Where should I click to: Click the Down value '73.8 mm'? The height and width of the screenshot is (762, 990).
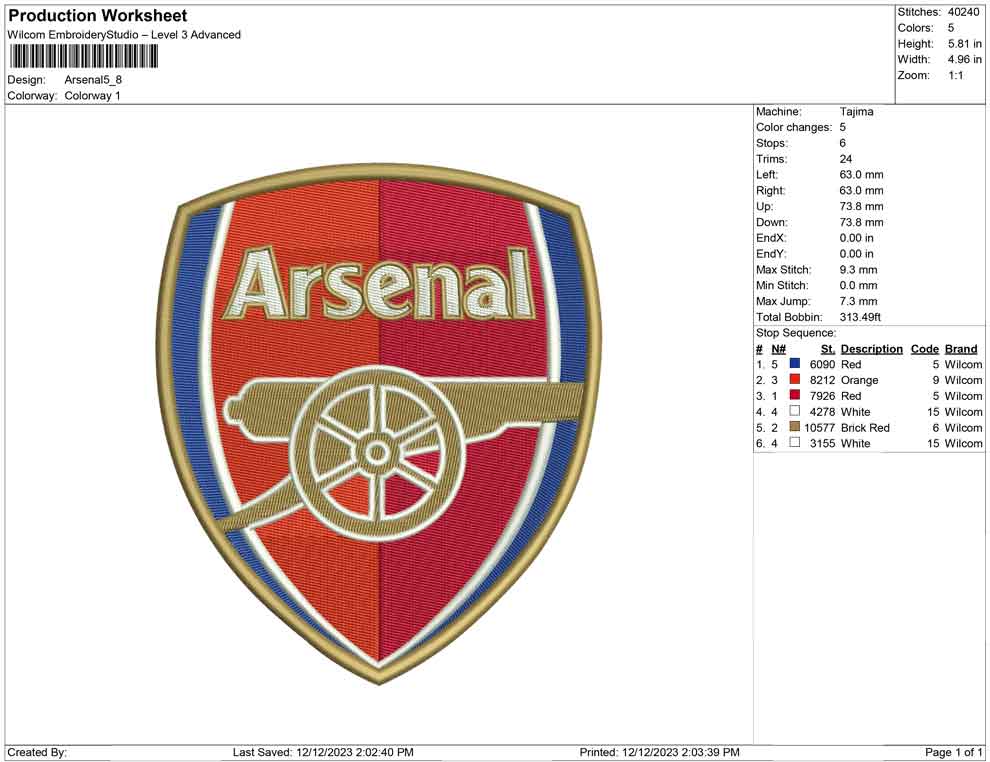(x=861, y=222)
